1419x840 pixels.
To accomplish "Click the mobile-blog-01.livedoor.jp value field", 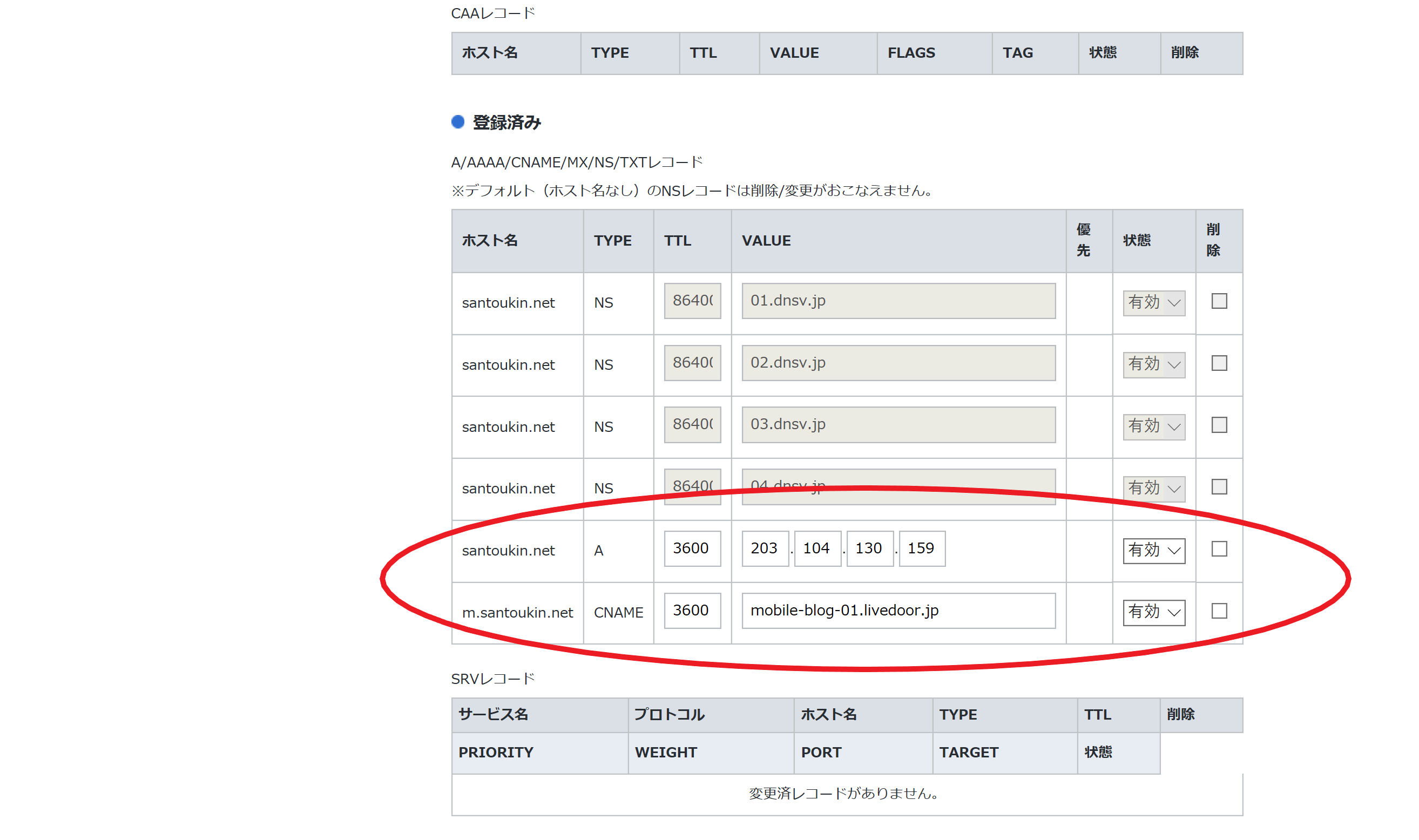I will (x=898, y=611).
